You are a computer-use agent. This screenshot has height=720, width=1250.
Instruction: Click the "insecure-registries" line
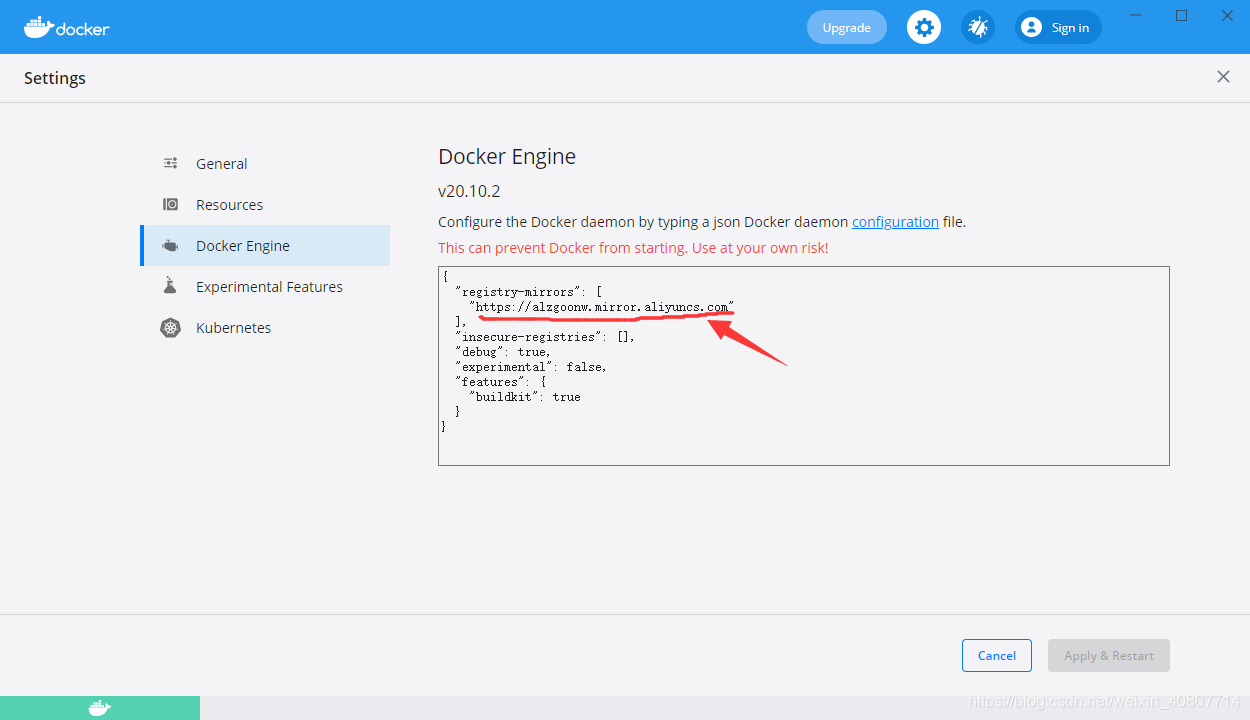click(x=544, y=337)
